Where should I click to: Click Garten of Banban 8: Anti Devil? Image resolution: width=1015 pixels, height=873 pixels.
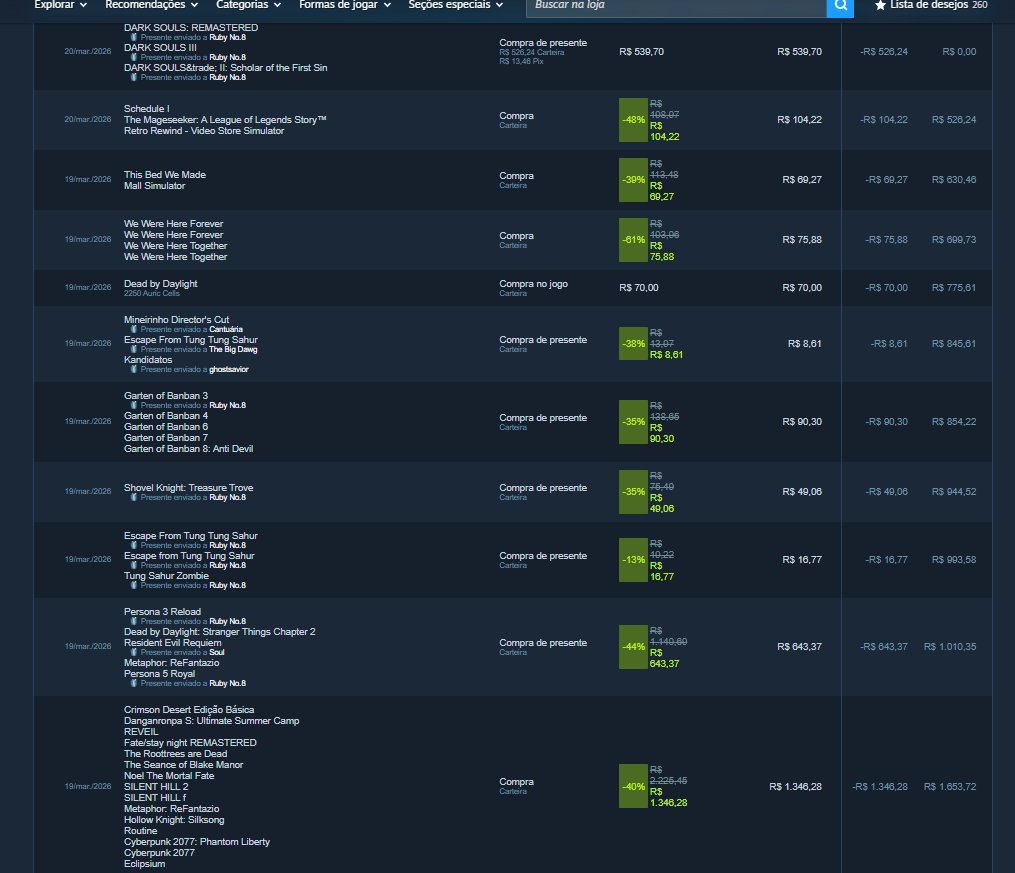point(188,448)
